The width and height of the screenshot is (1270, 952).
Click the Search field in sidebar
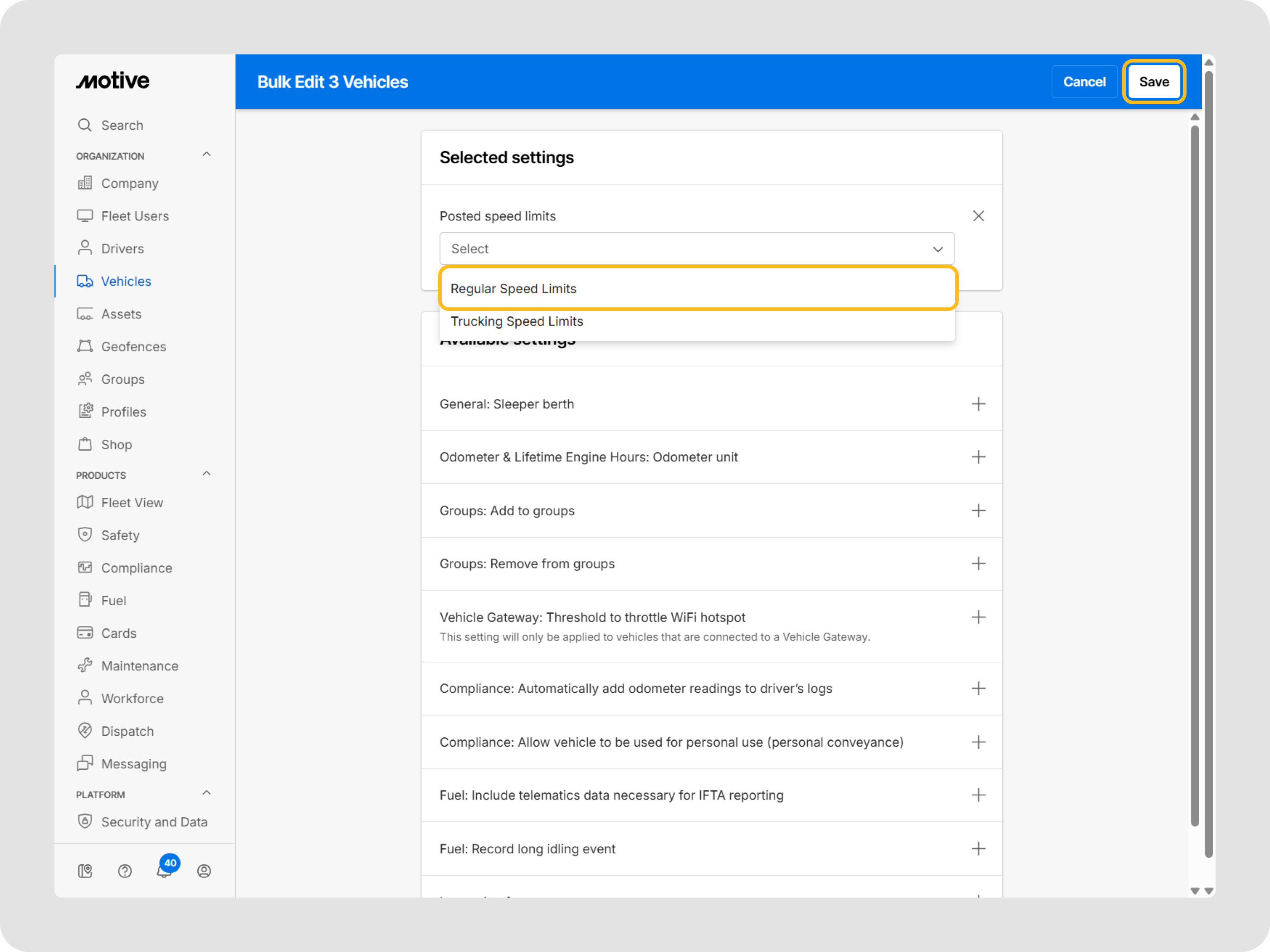[122, 125]
